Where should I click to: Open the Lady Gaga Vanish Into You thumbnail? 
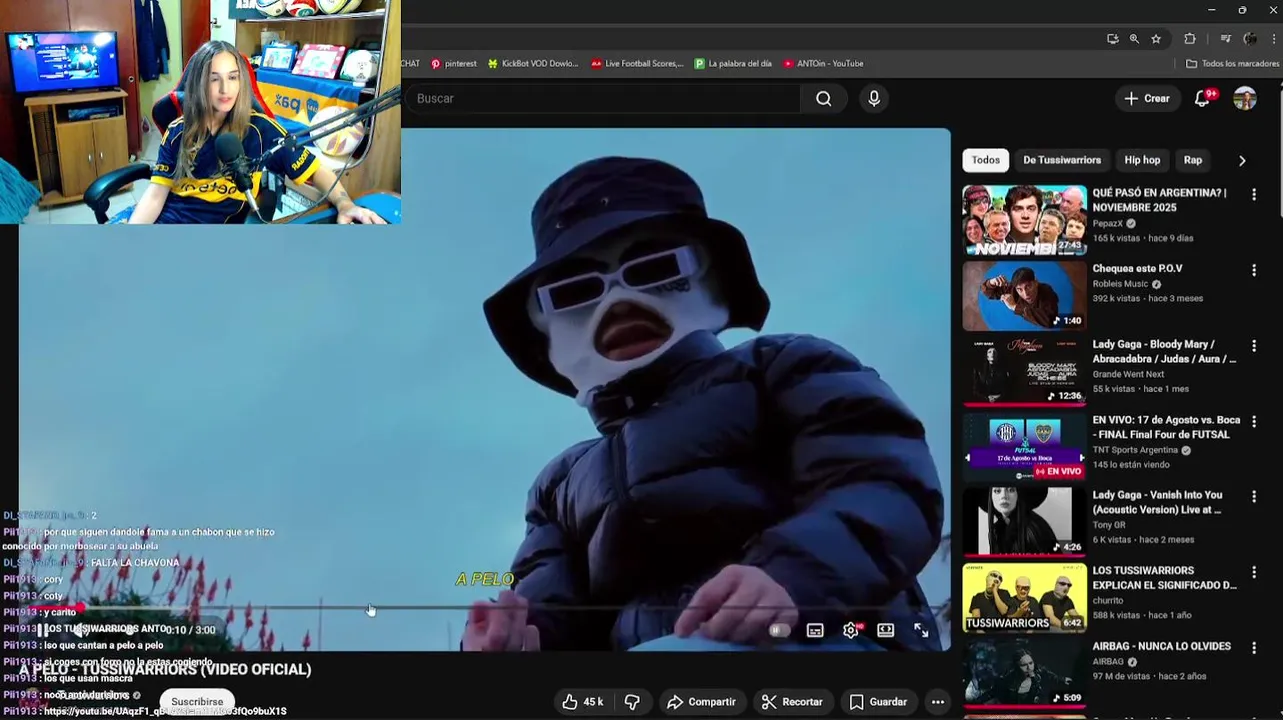click(1024, 522)
